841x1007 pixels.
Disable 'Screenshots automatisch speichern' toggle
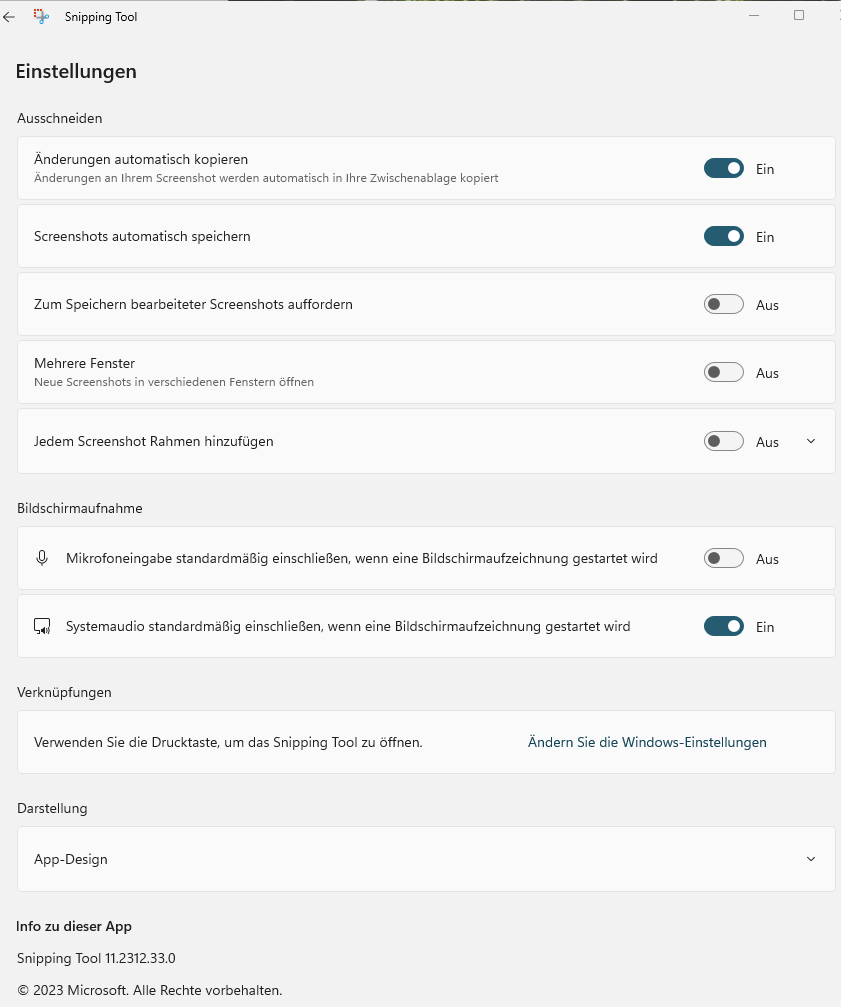tap(723, 237)
